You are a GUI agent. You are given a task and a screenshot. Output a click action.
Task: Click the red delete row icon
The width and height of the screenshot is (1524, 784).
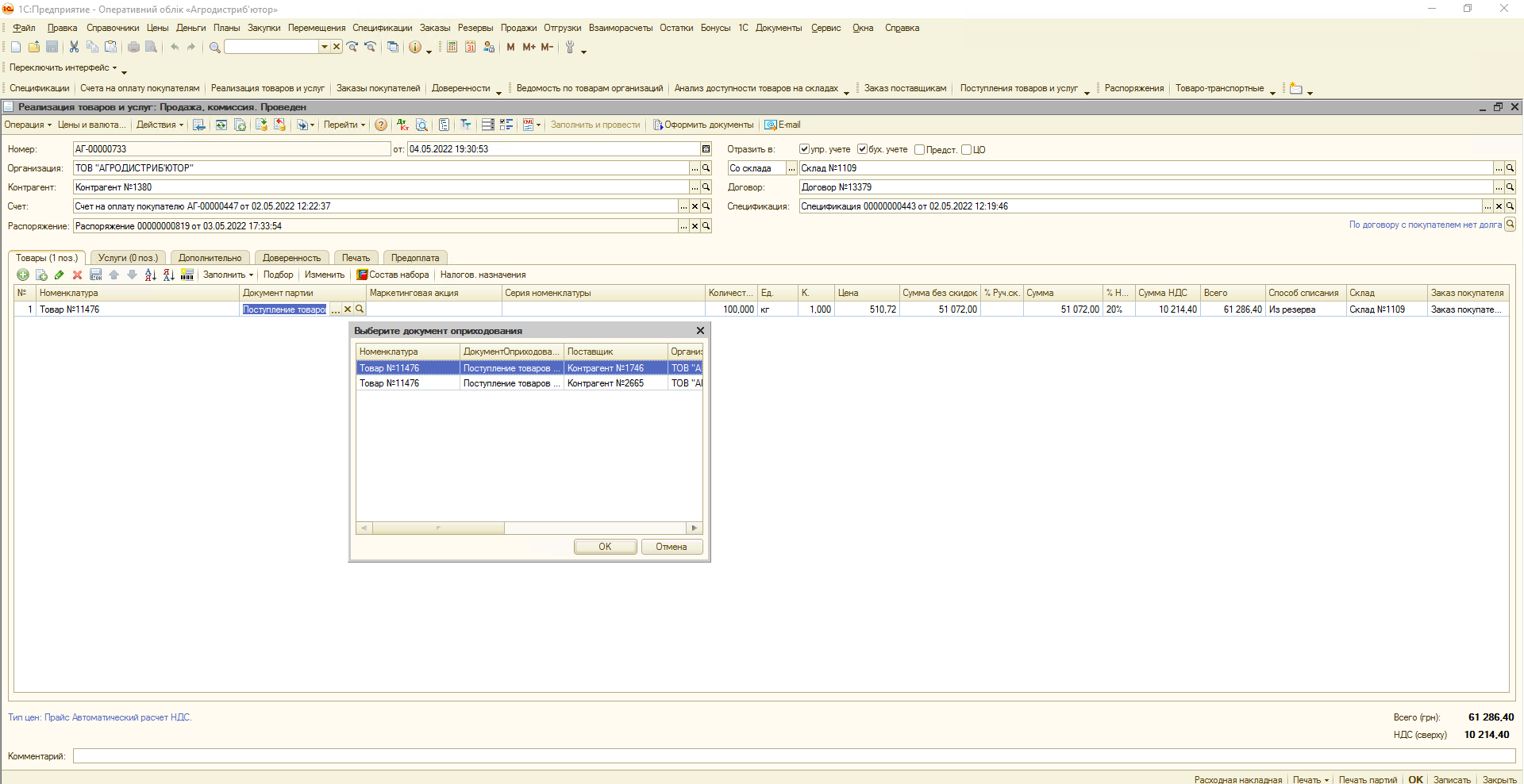click(x=77, y=275)
